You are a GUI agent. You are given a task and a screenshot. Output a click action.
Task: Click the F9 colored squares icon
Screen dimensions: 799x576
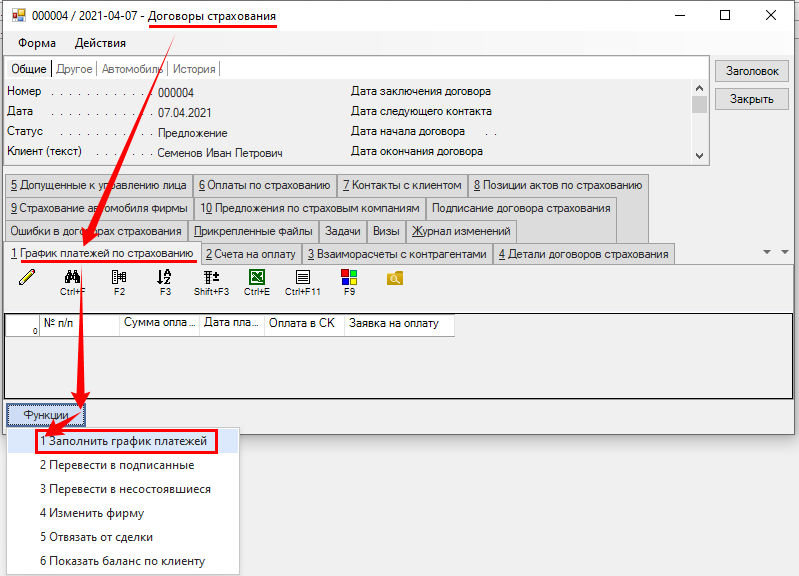tap(349, 277)
